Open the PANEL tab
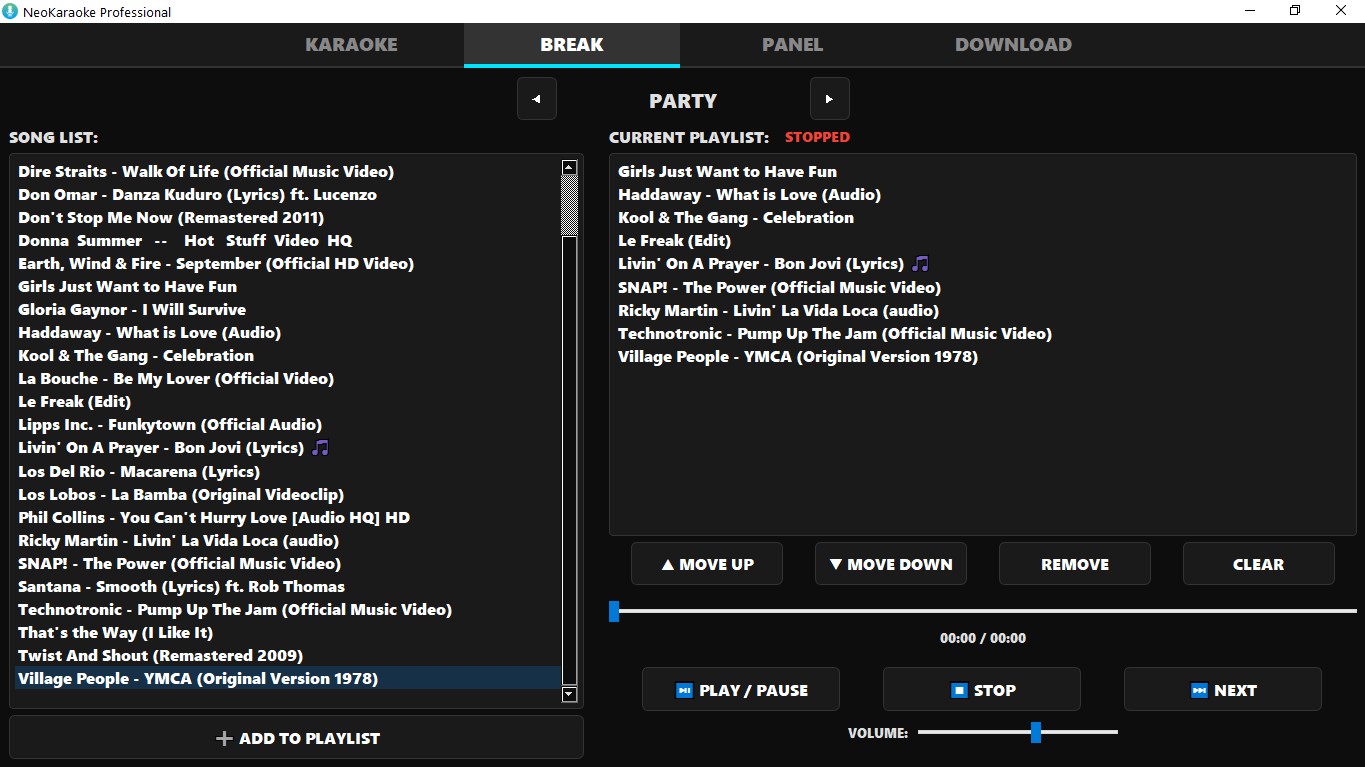Screen dimensions: 1365x767 [x=792, y=44]
